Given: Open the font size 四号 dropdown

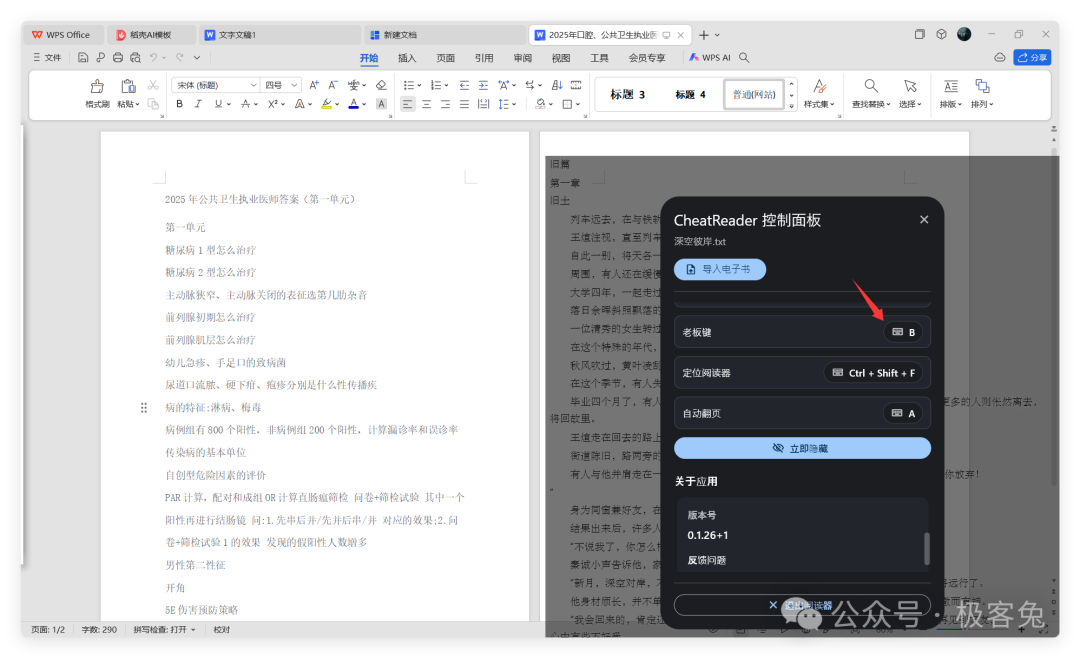Looking at the screenshot, I should (294, 85).
